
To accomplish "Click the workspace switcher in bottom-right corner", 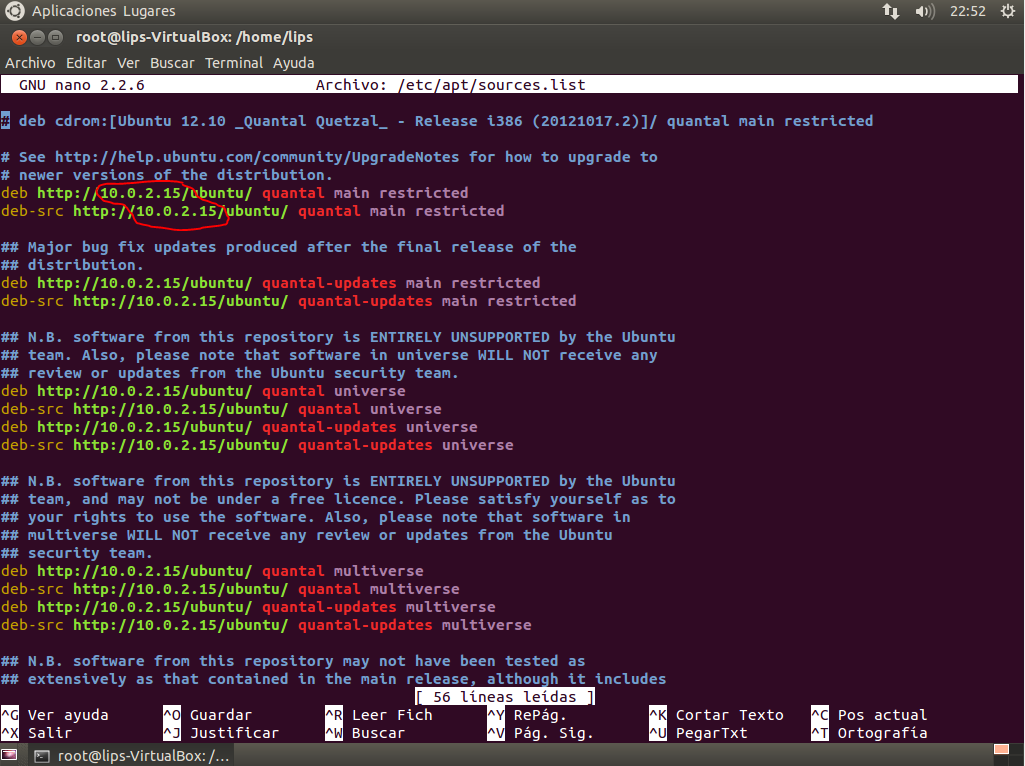I will pos(1001,750).
